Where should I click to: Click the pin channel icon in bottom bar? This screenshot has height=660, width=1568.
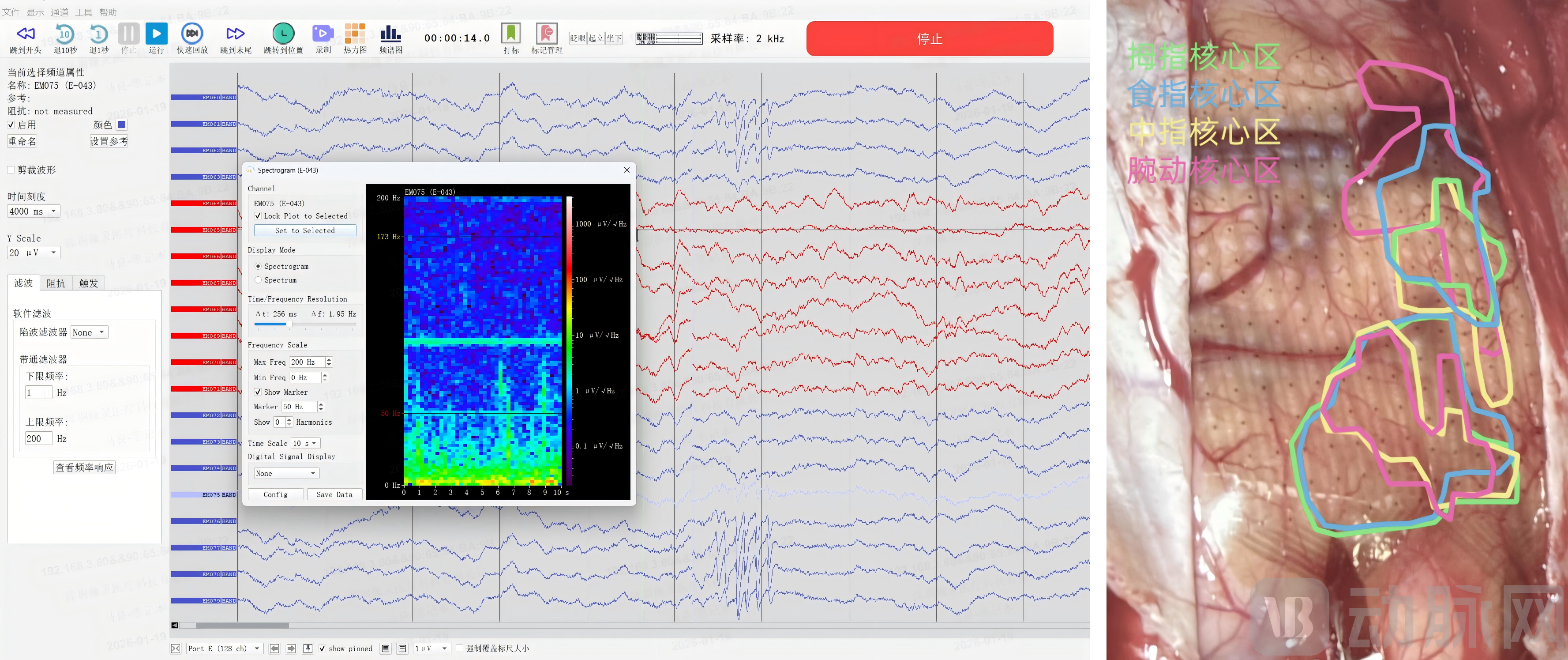click(x=308, y=649)
